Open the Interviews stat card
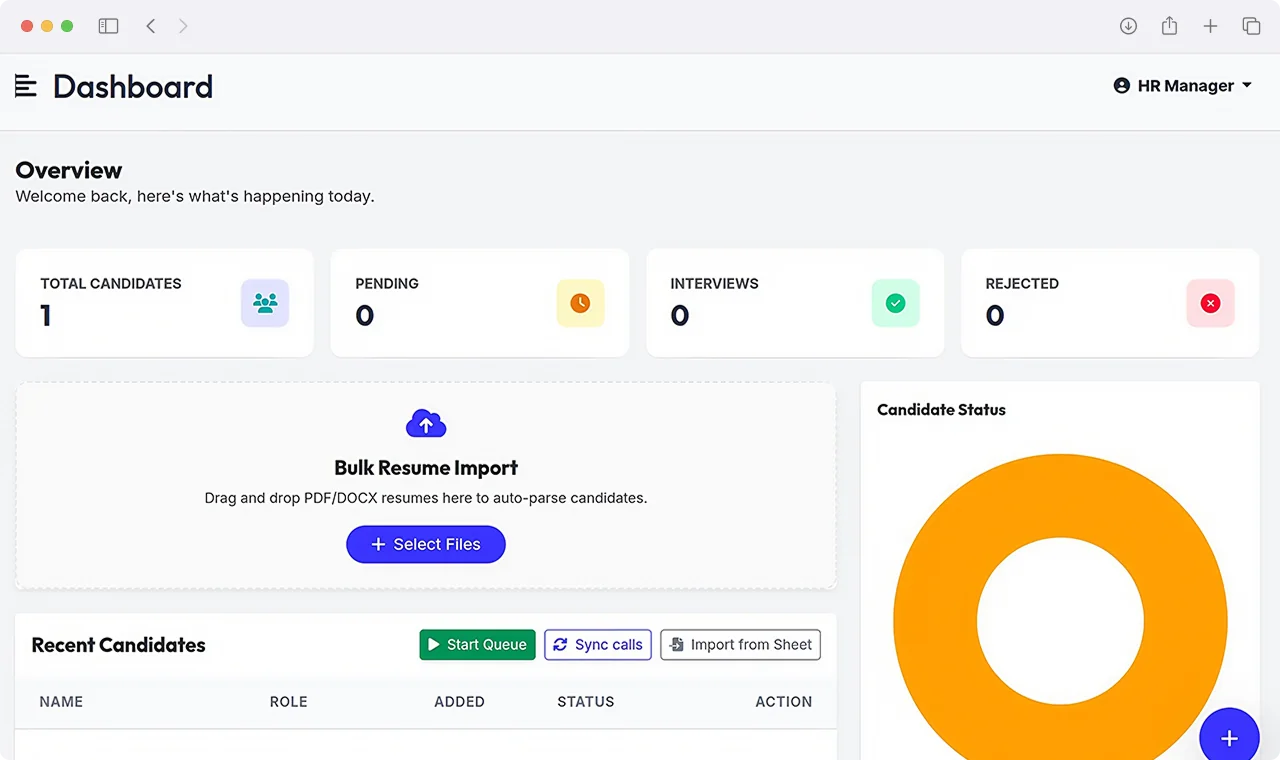Image resolution: width=1280 pixels, height=760 pixels. click(x=795, y=303)
